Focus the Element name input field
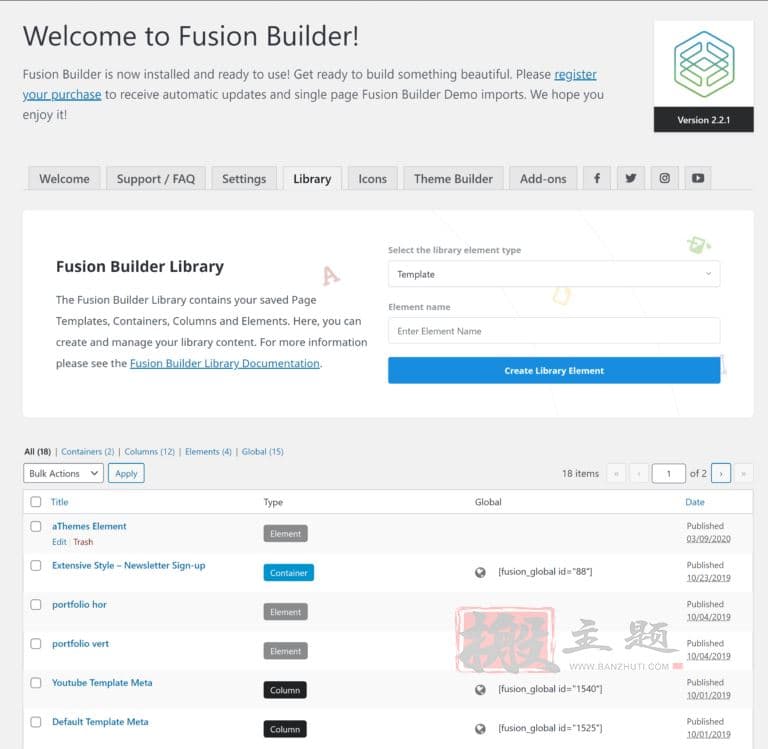This screenshot has width=768, height=749. pos(554,331)
